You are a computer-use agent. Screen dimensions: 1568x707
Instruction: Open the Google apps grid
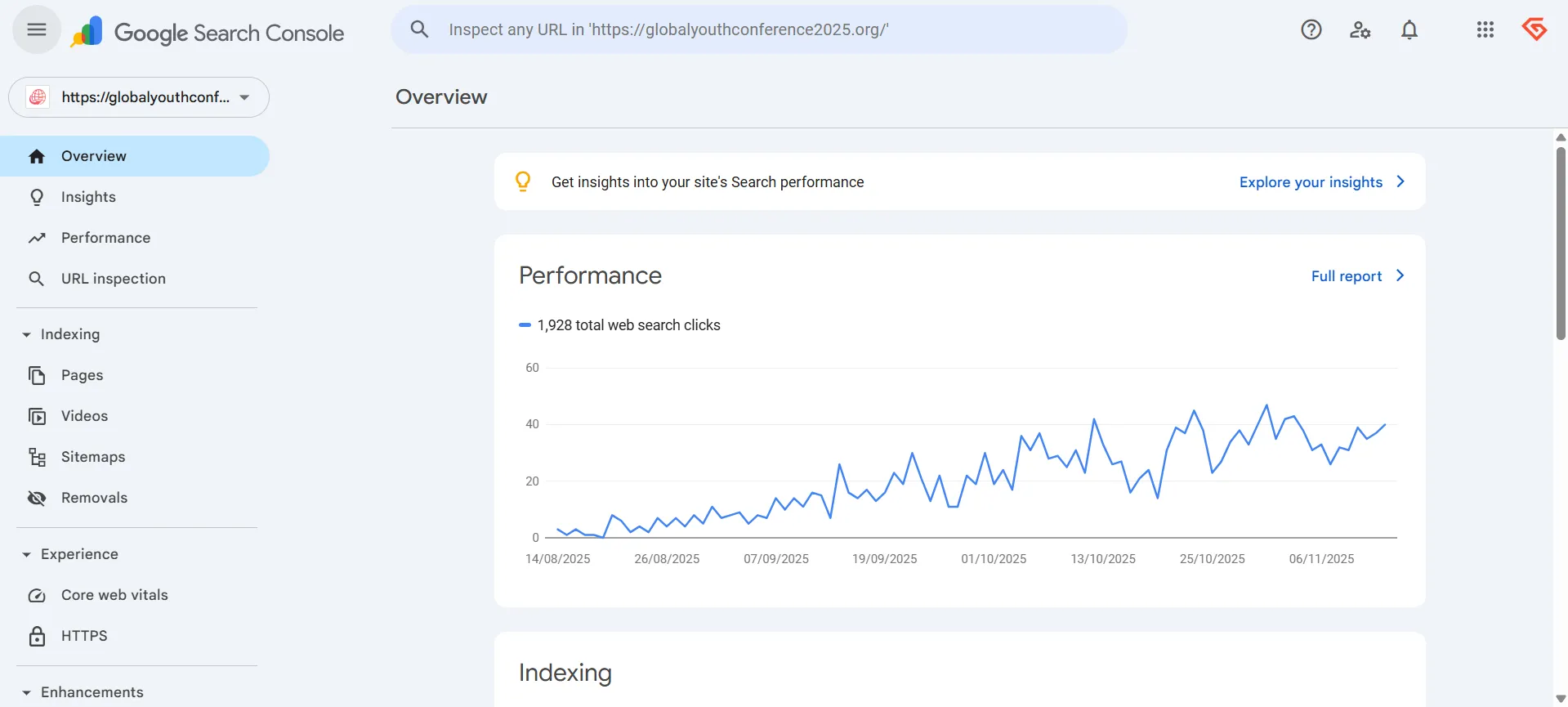click(1485, 30)
